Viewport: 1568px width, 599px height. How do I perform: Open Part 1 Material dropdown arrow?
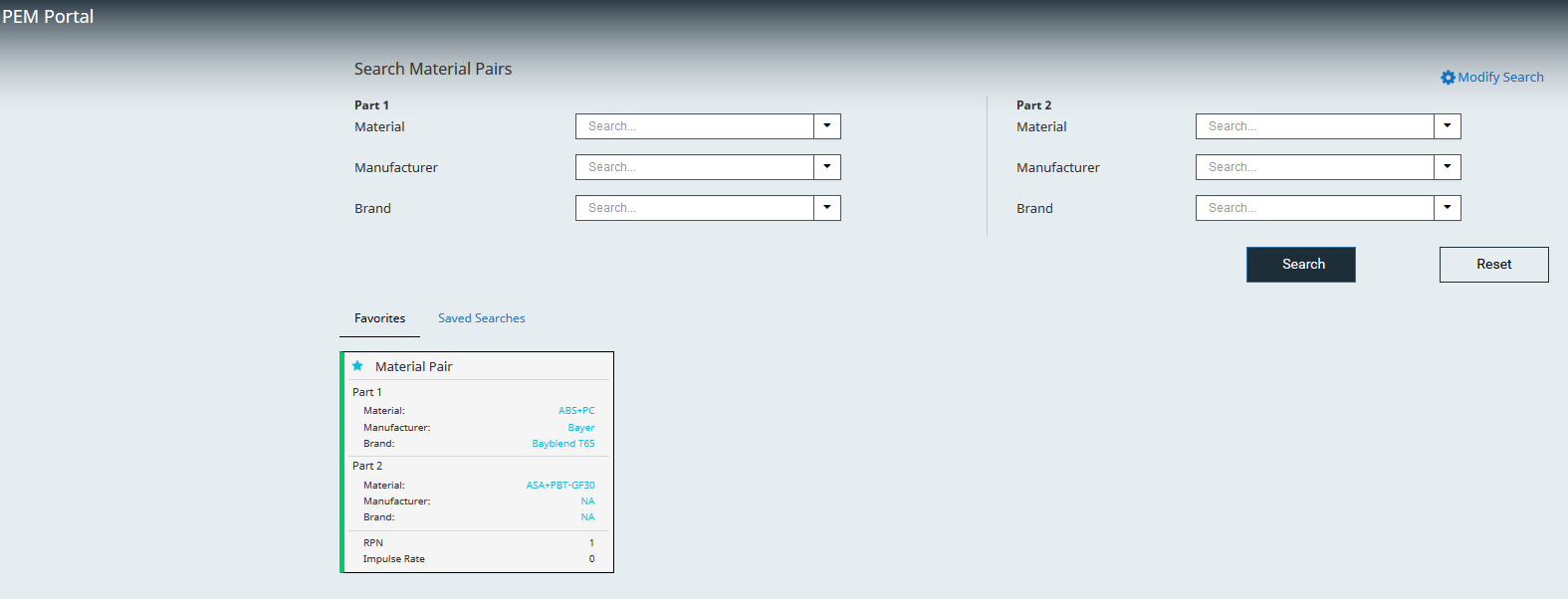[x=827, y=126]
